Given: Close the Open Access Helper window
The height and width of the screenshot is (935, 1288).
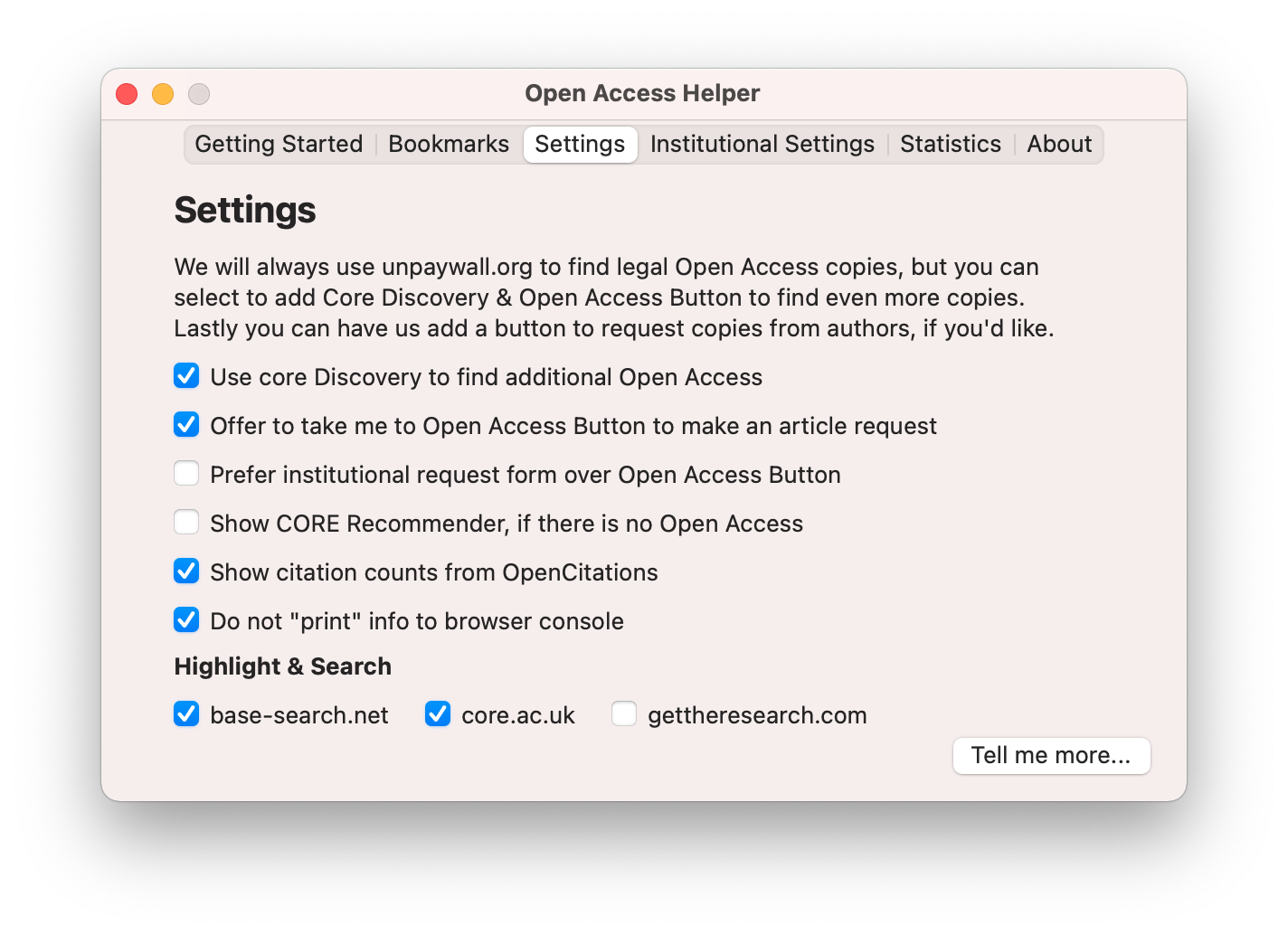Looking at the screenshot, I should click(127, 94).
